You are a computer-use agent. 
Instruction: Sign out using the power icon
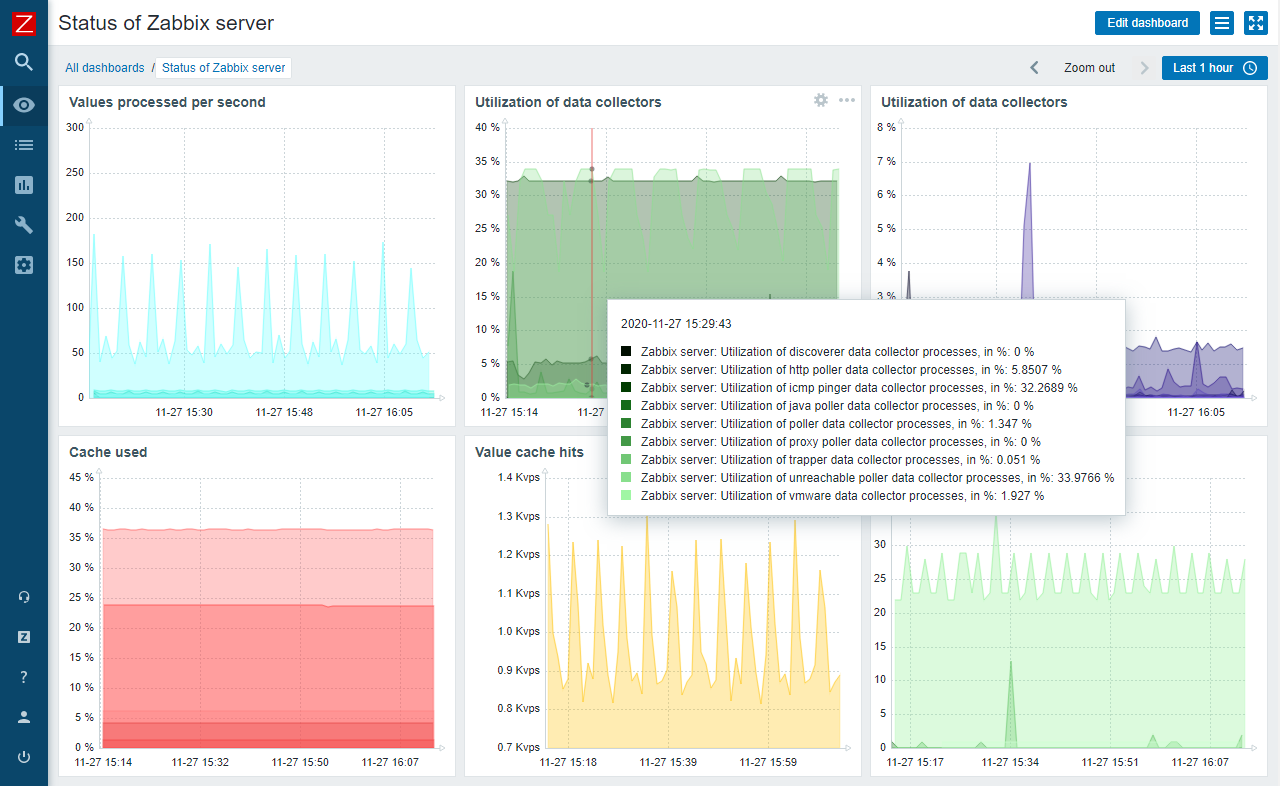coord(23,755)
